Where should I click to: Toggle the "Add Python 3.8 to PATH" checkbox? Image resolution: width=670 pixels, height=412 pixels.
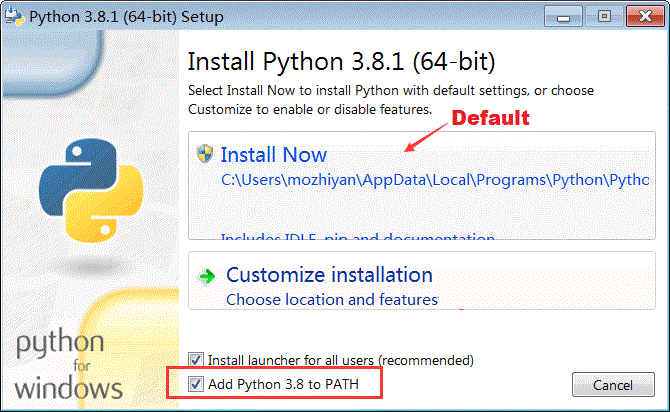196,384
